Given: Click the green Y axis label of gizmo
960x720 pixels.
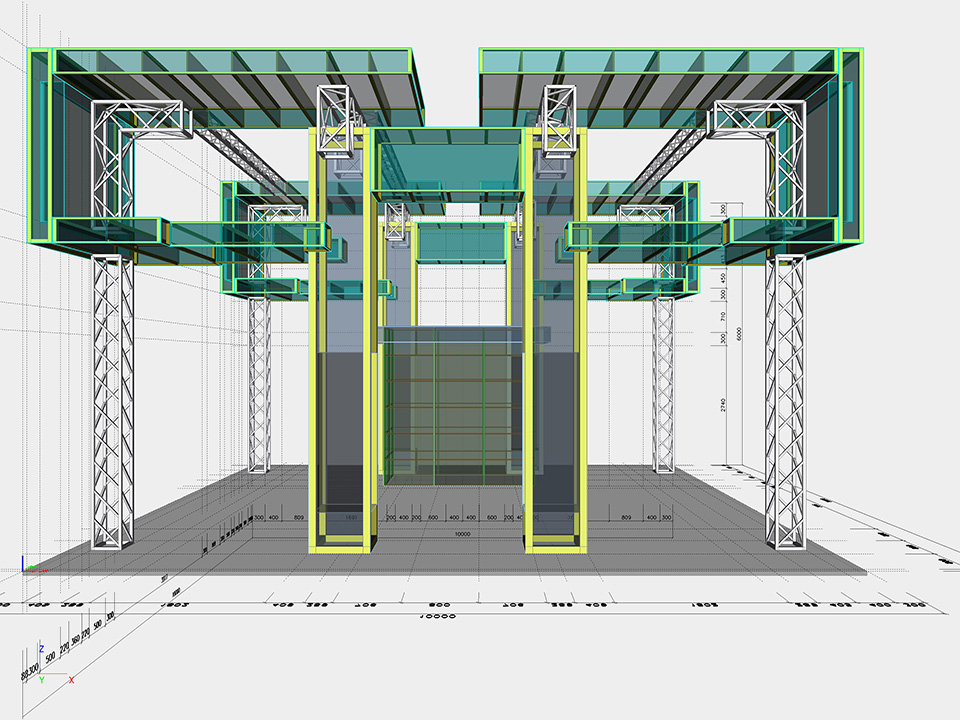Looking at the screenshot, I should (x=40, y=681).
